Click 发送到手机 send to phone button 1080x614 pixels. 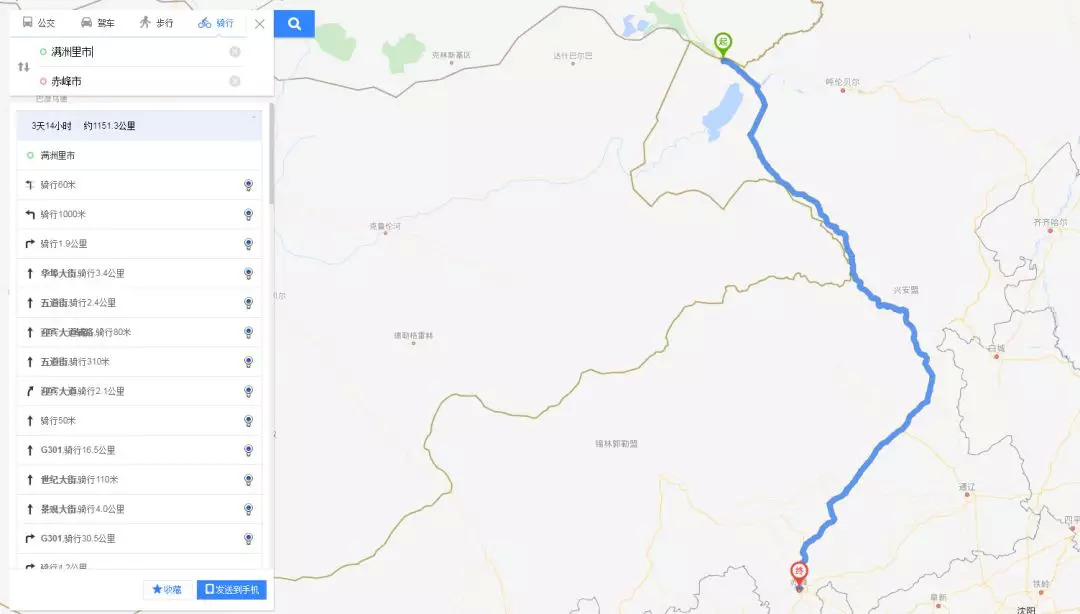231,589
